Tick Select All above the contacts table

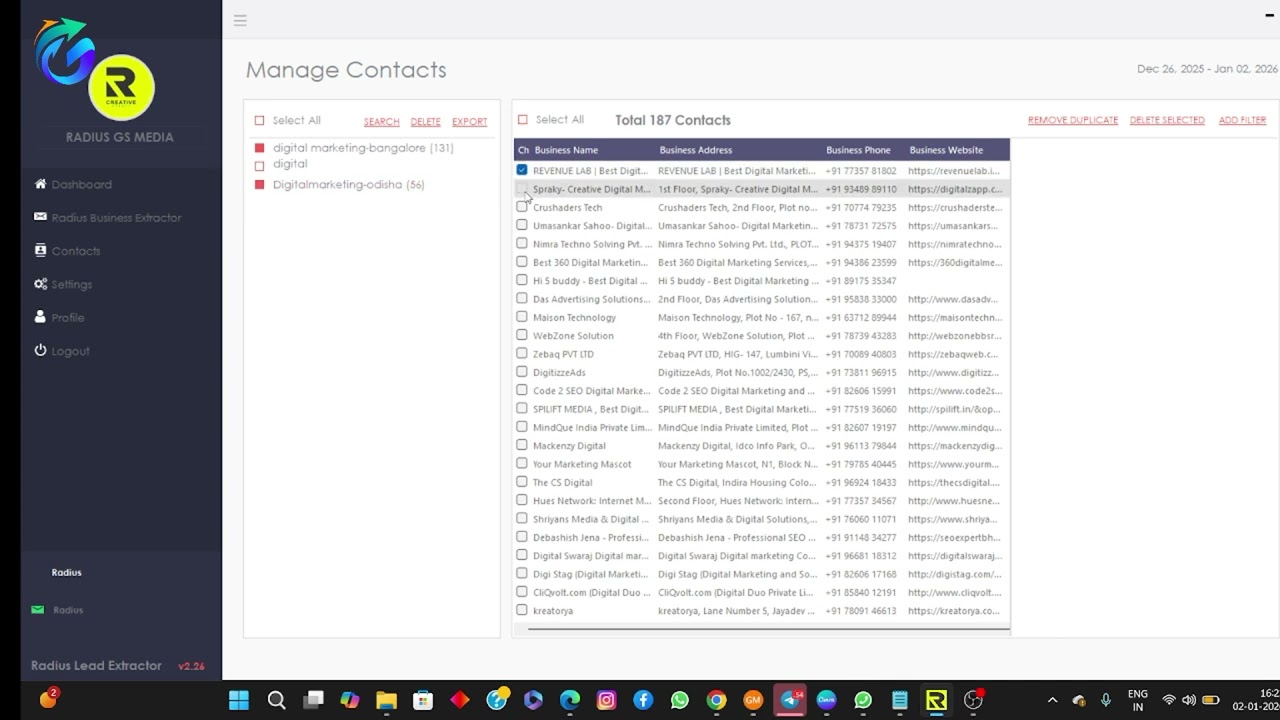coord(522,120)
